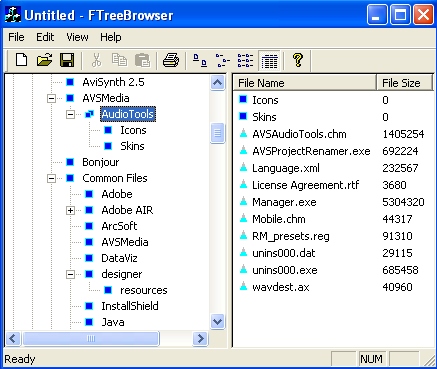Click tree scroll down arrow

pos(218,321)
